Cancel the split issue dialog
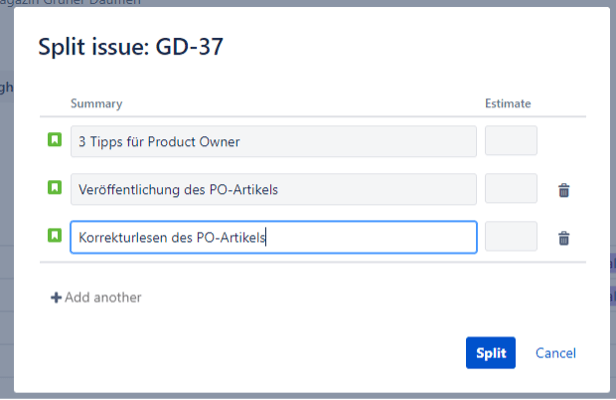This screenshot has width=616, height=400. [555, 353]
